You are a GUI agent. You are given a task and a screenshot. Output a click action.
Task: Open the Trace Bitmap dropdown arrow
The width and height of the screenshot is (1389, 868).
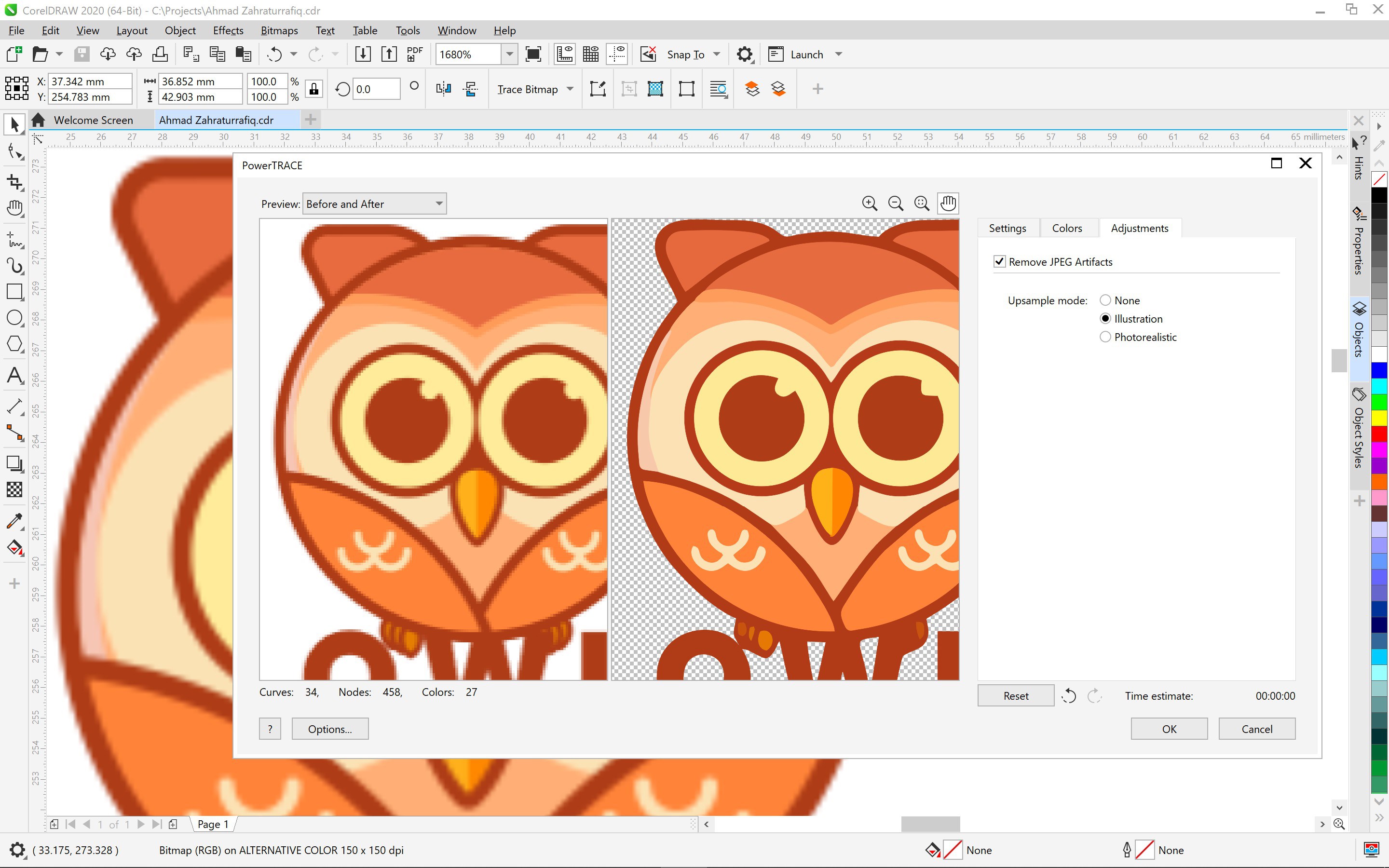(570, 89)
